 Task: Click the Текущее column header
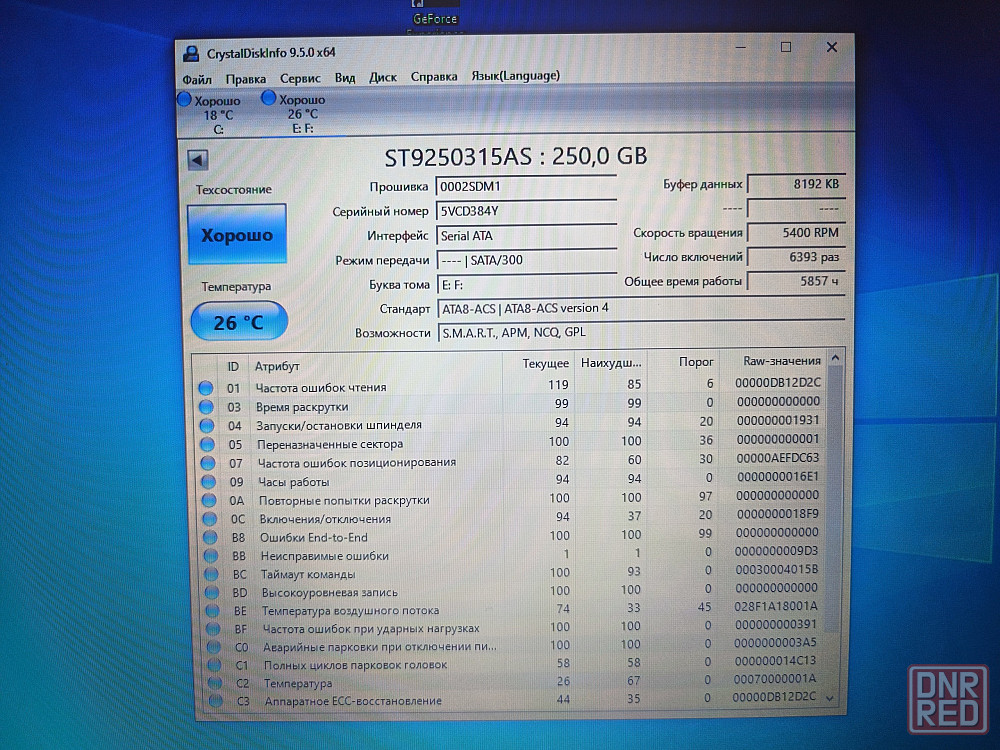pyautogui.click(x=539, y=364)
